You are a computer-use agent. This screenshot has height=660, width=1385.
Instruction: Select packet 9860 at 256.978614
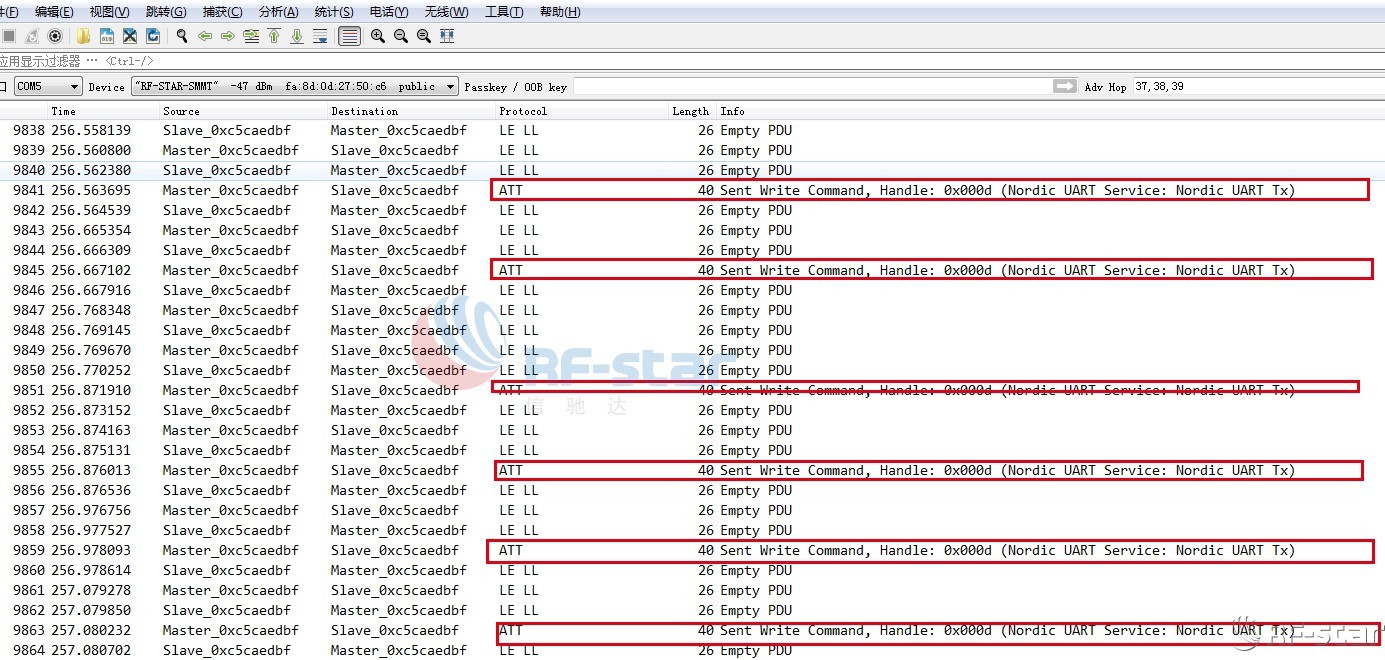(x=692, y=570)
